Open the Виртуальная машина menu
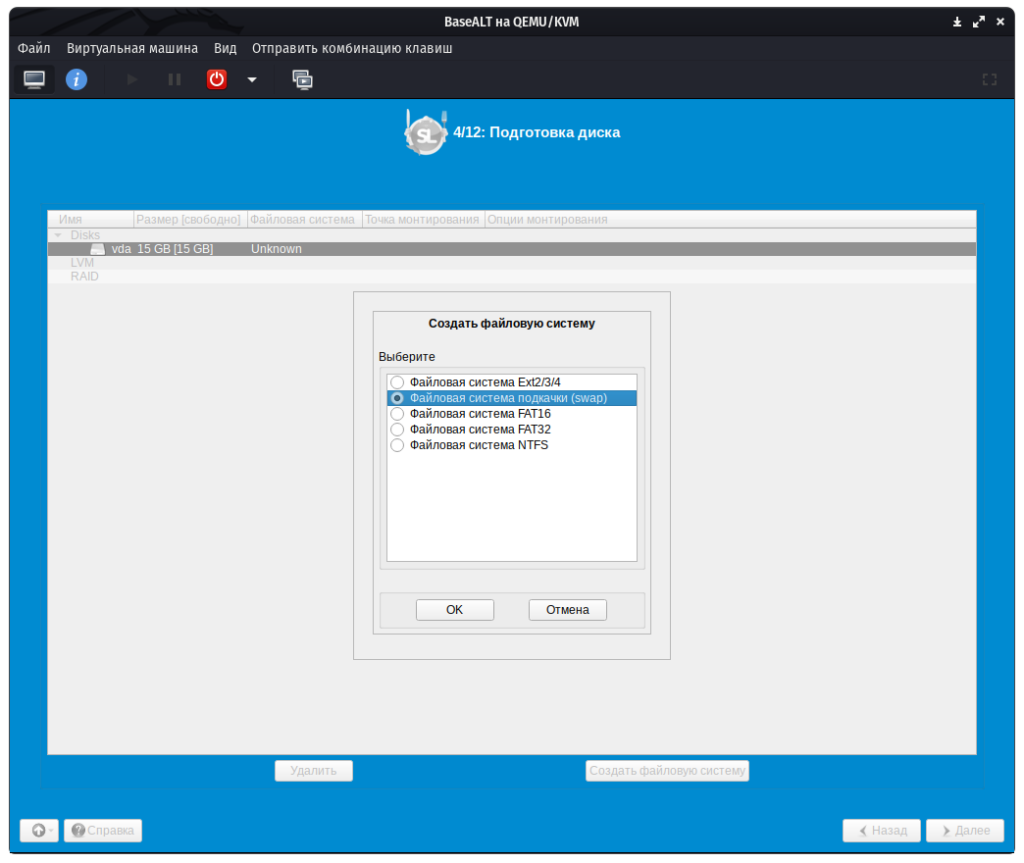The width and height of the screenshot is (1024, 863). point(132,48)
